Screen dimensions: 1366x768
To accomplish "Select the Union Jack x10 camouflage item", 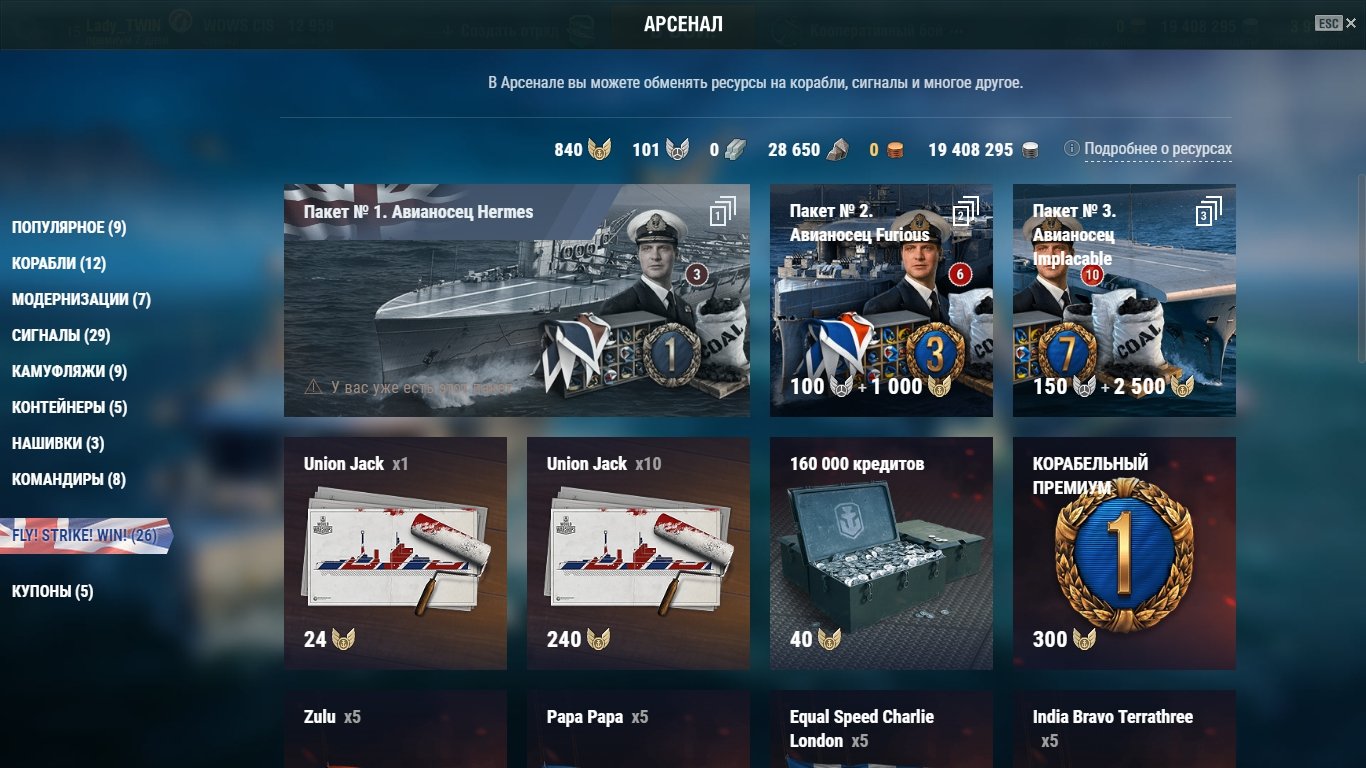I will tap(638, 553).
